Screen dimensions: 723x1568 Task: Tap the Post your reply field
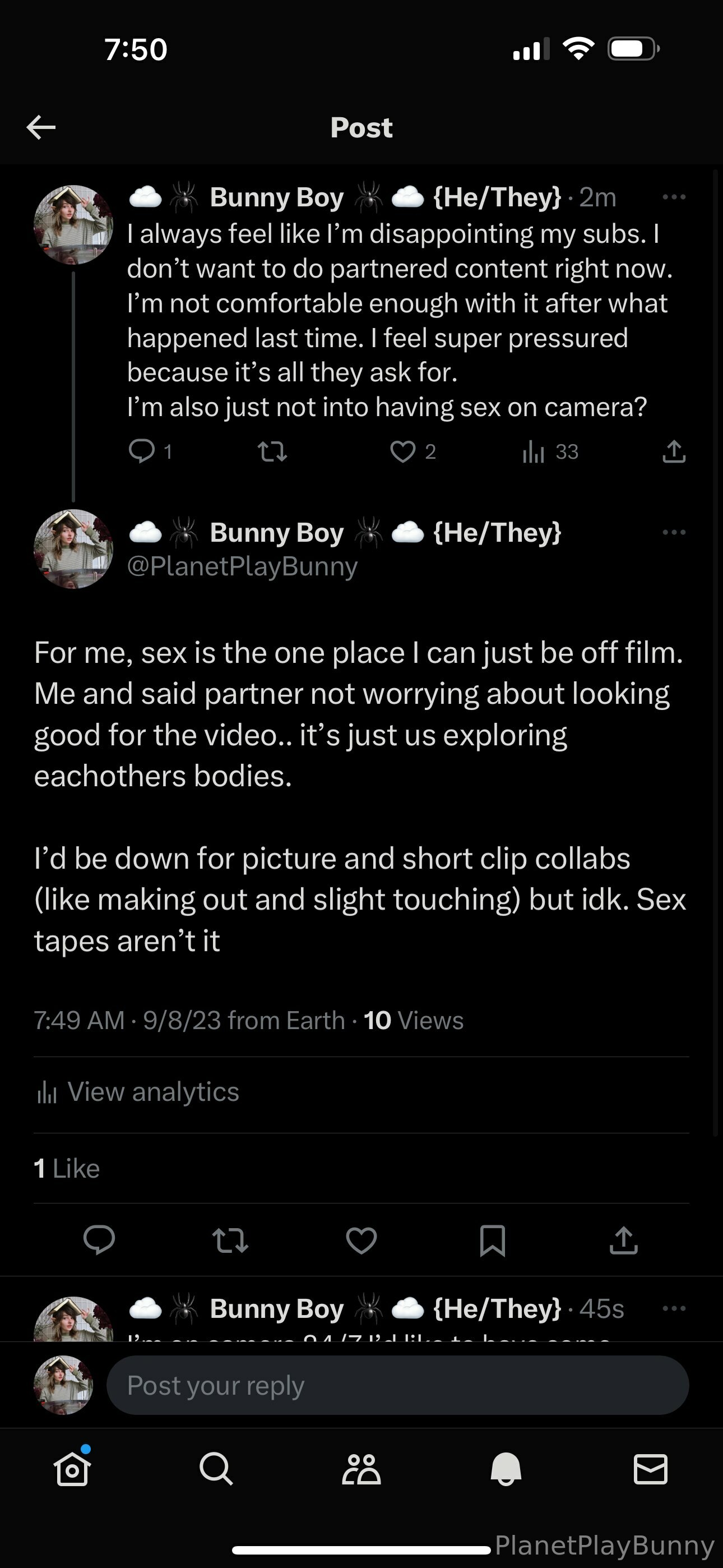pos(397,1385)
